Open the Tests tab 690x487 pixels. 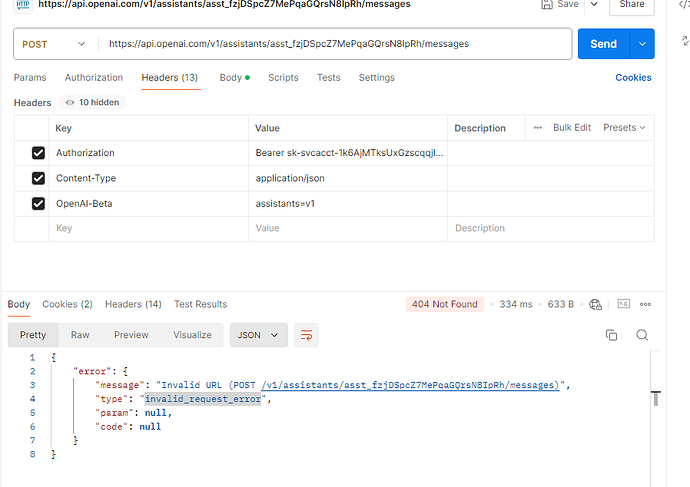(329, 77)
